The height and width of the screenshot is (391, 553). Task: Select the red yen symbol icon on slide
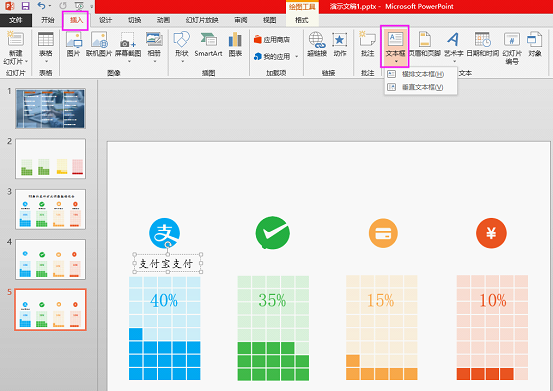(491, 233)
